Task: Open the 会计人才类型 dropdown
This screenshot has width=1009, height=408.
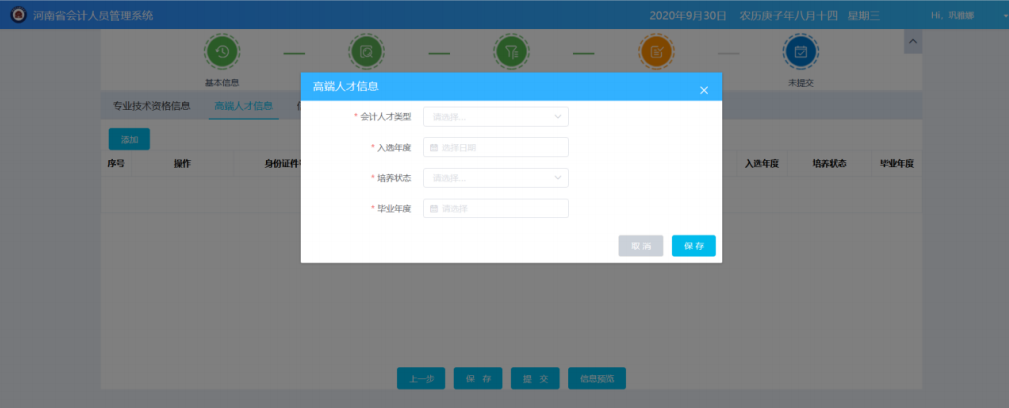Action: [x=495, y=117]
